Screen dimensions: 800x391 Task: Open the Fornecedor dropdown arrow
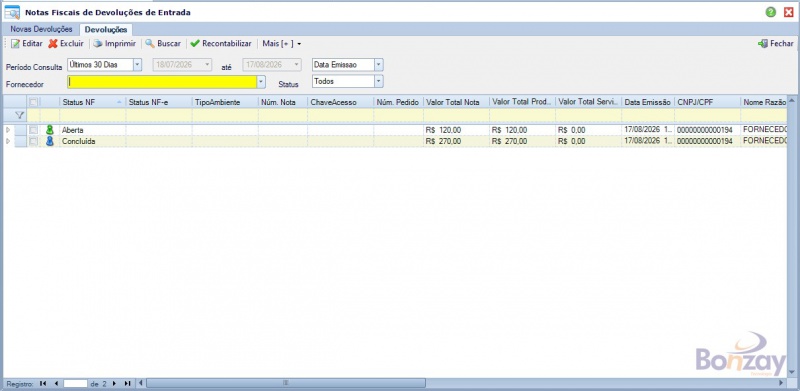tap(261, 82)
